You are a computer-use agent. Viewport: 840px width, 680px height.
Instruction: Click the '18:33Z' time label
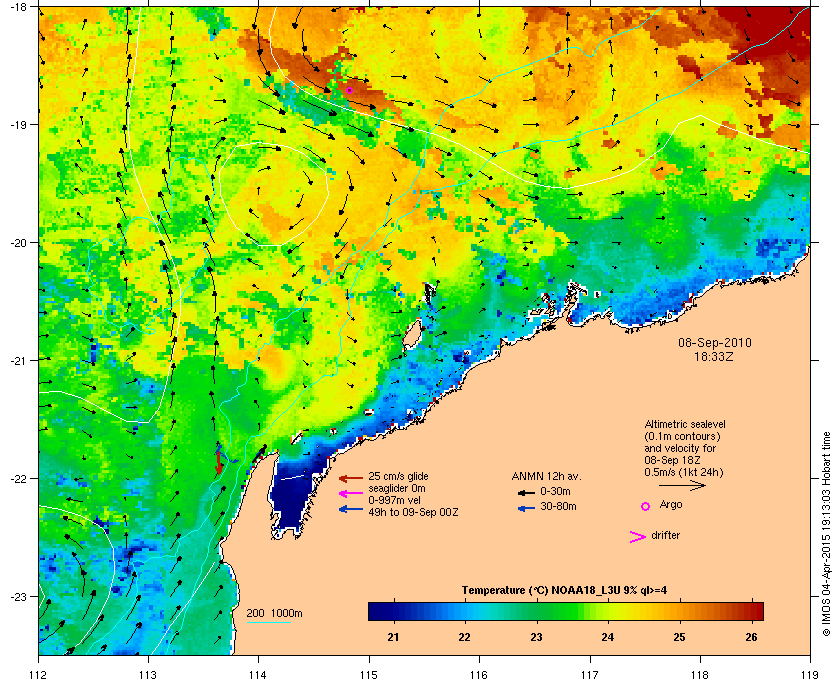[x=714, y=356]
